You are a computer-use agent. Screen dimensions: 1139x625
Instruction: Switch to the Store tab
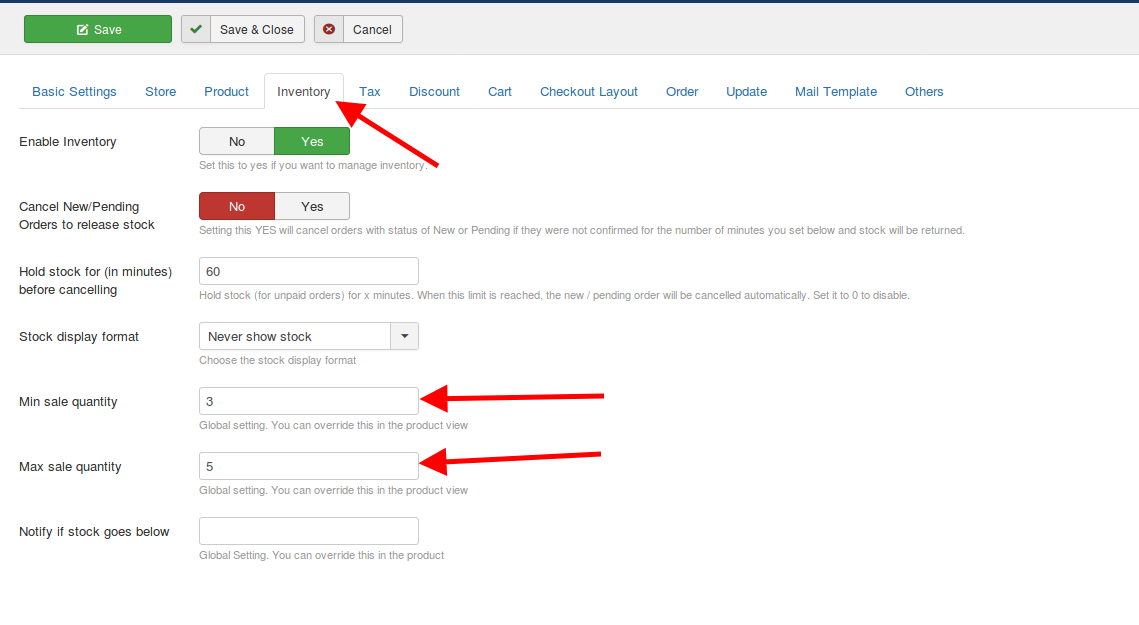(161, 92)
